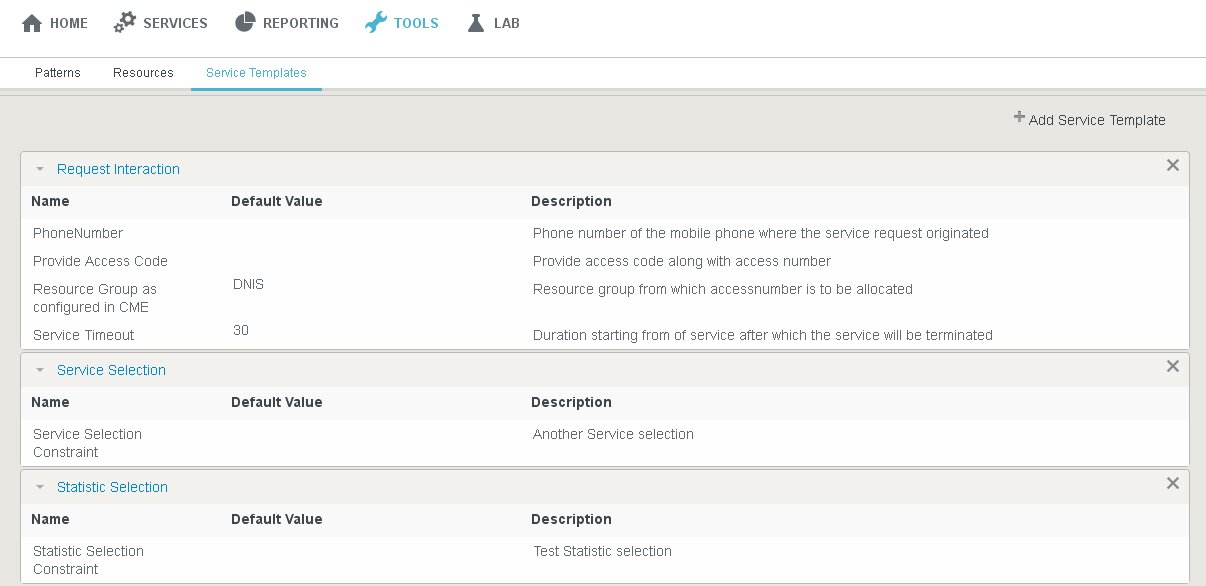This screenshot has width=1206, height=586.
Task: Collapse the Service Selection section arrow
Action: [x=40, y=371]
